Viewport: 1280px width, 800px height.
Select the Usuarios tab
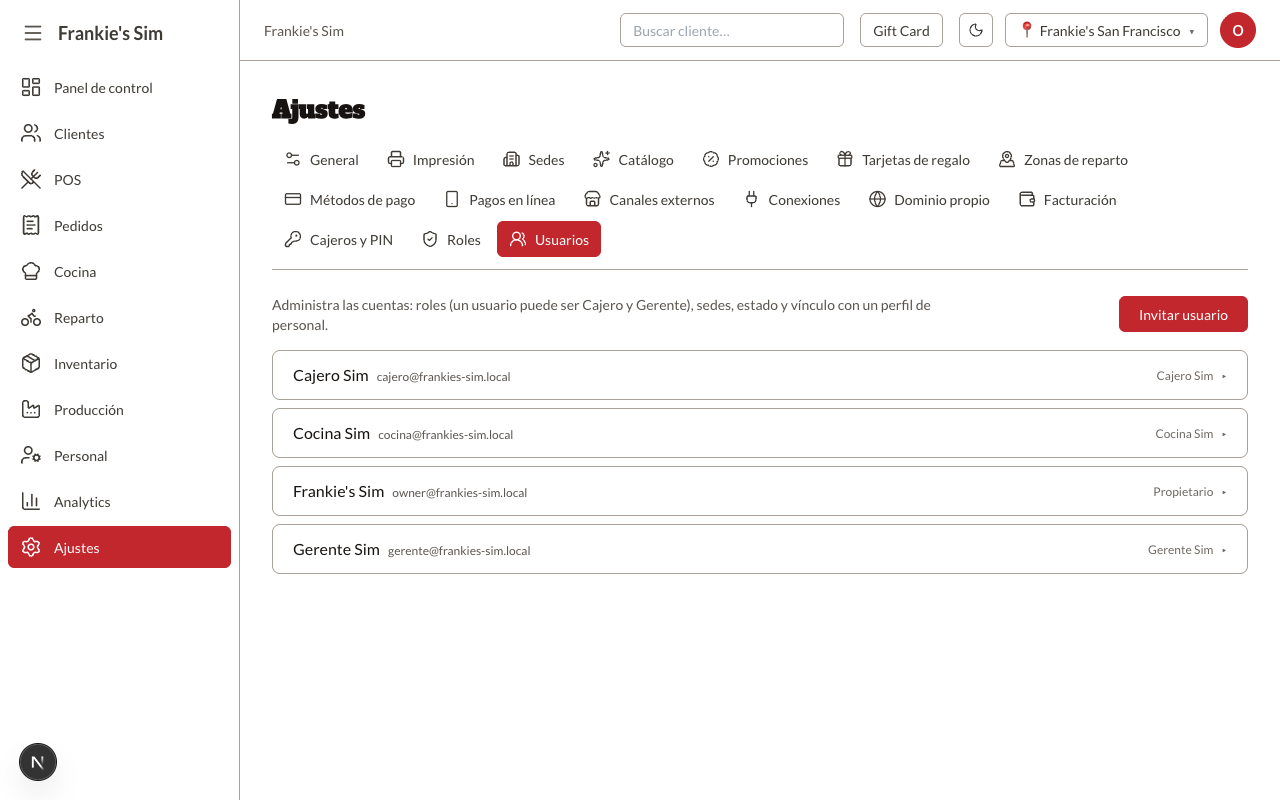[x=549, y=240]
